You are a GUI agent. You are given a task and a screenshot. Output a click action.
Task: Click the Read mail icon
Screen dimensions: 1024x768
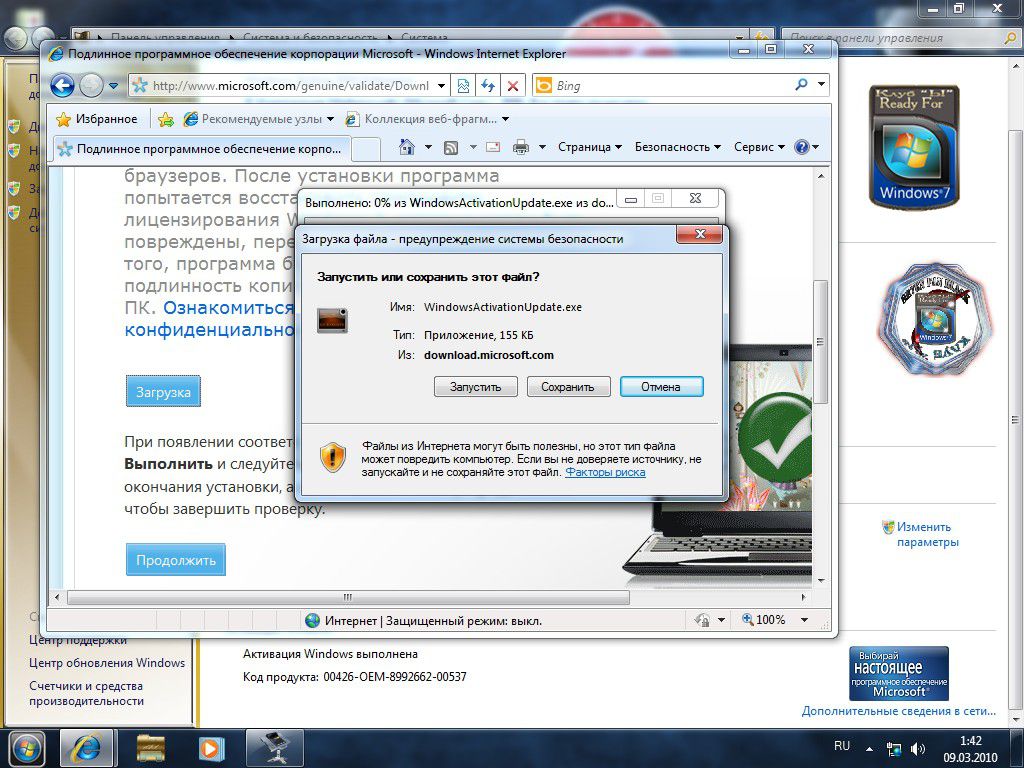click(x=494, y=147)
